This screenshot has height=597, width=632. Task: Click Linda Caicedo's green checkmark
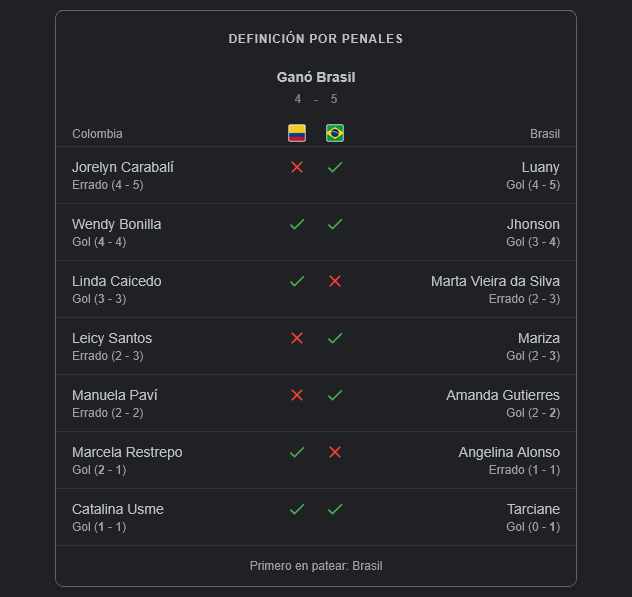297,281
